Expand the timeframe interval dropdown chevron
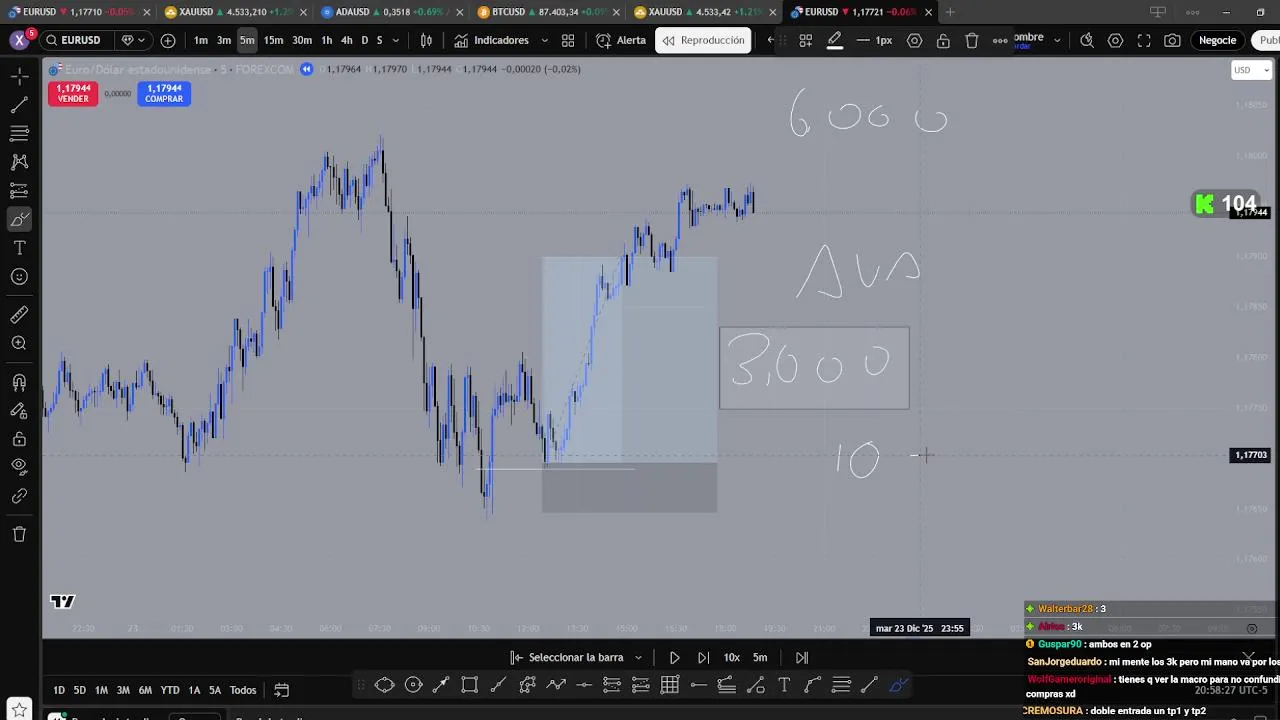The height and width of the screenshot is (720, 1280). [396, 40]
